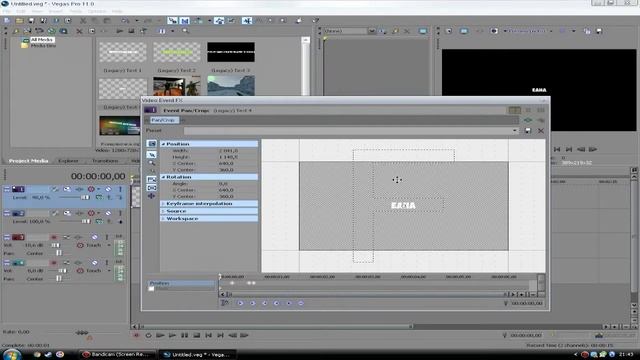Enable the Mask checkbox in keyframe panel
The image size is (640, 360).
151,289
